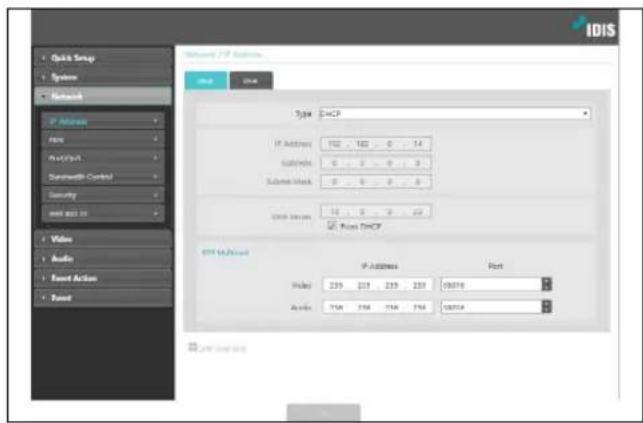643x423 pixels.
Task: Open the IEEE 802.1X submenu item
Action: coord(103,214)
